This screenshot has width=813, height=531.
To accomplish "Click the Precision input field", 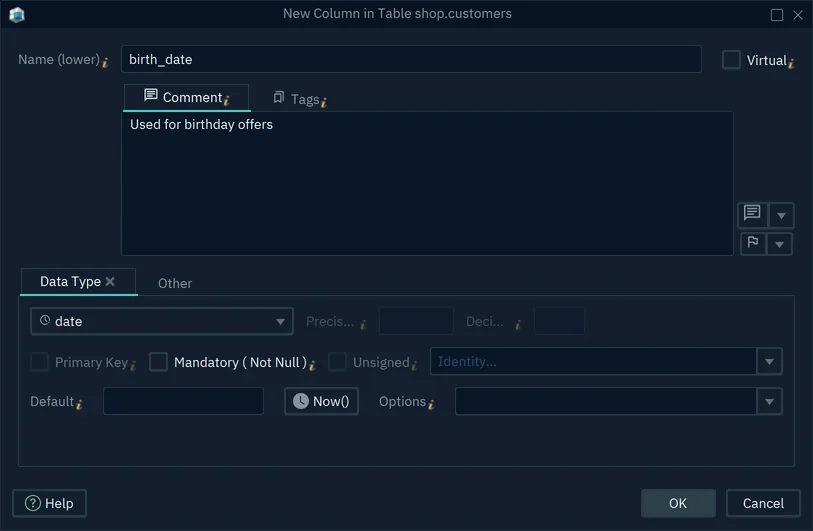I will [x=416, y=321].
